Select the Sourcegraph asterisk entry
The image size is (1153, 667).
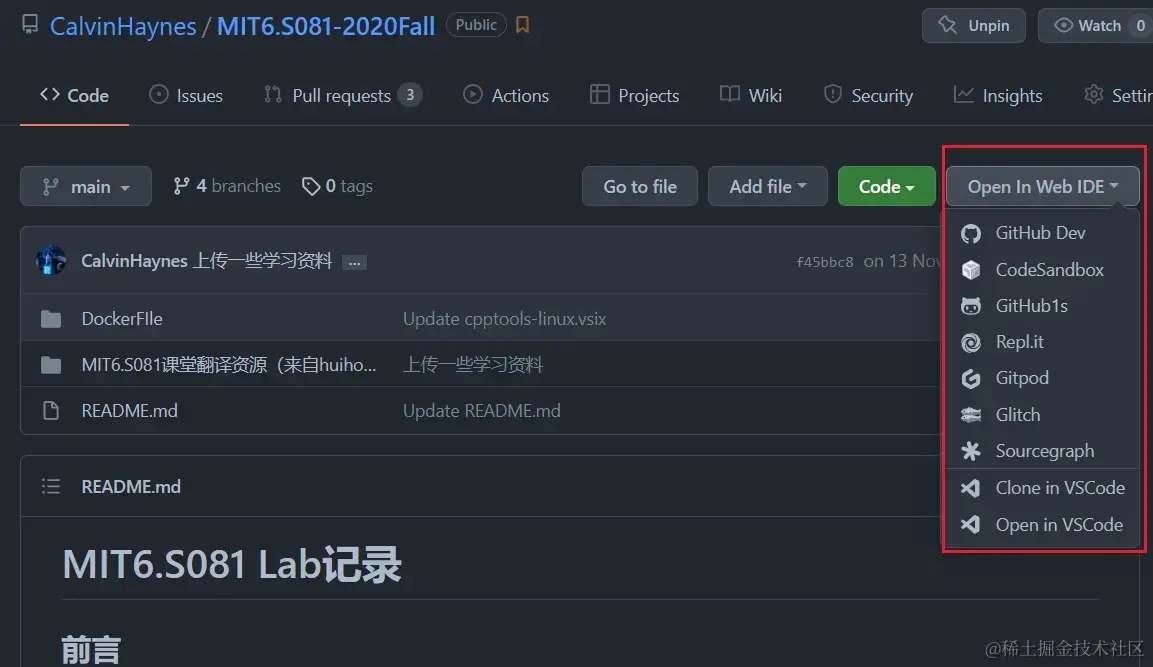point(1041,451)
